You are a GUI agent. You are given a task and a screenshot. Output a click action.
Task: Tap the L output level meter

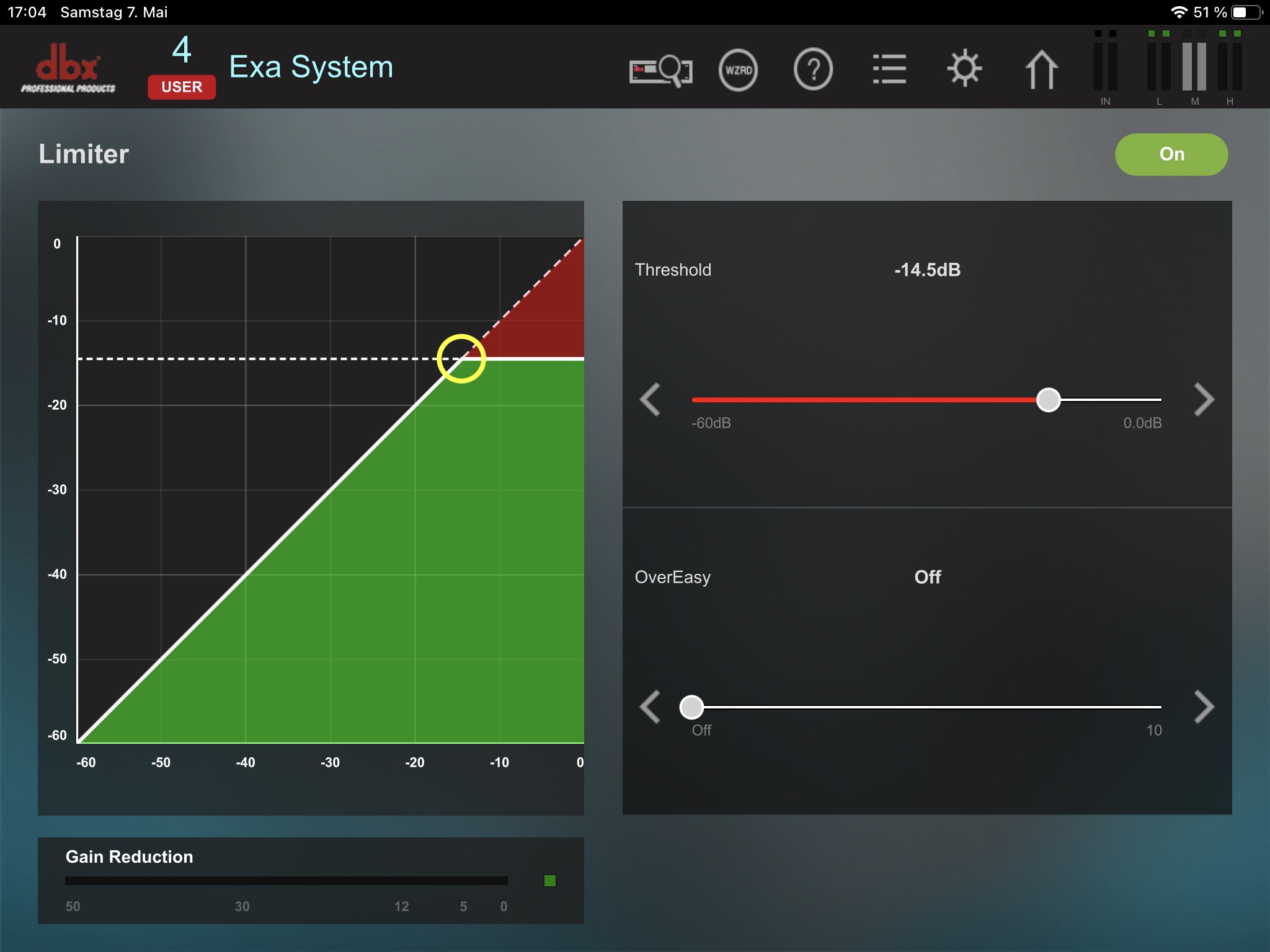click(x=1158, y=67)
